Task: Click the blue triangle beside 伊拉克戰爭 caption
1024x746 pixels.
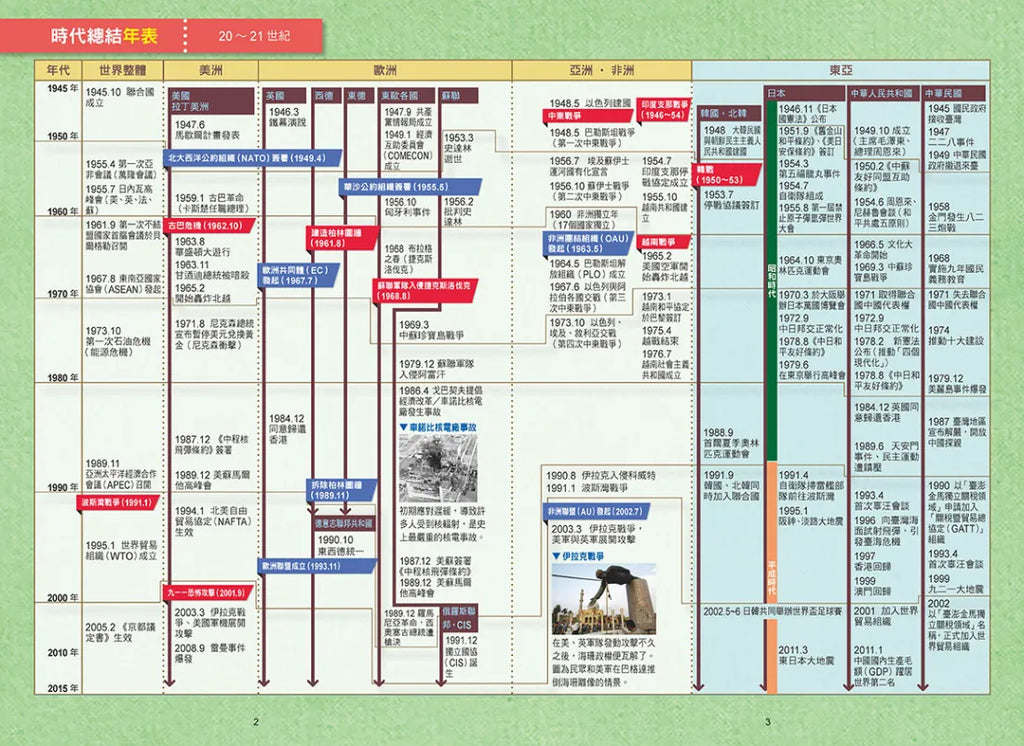Action: click(555, 552)
